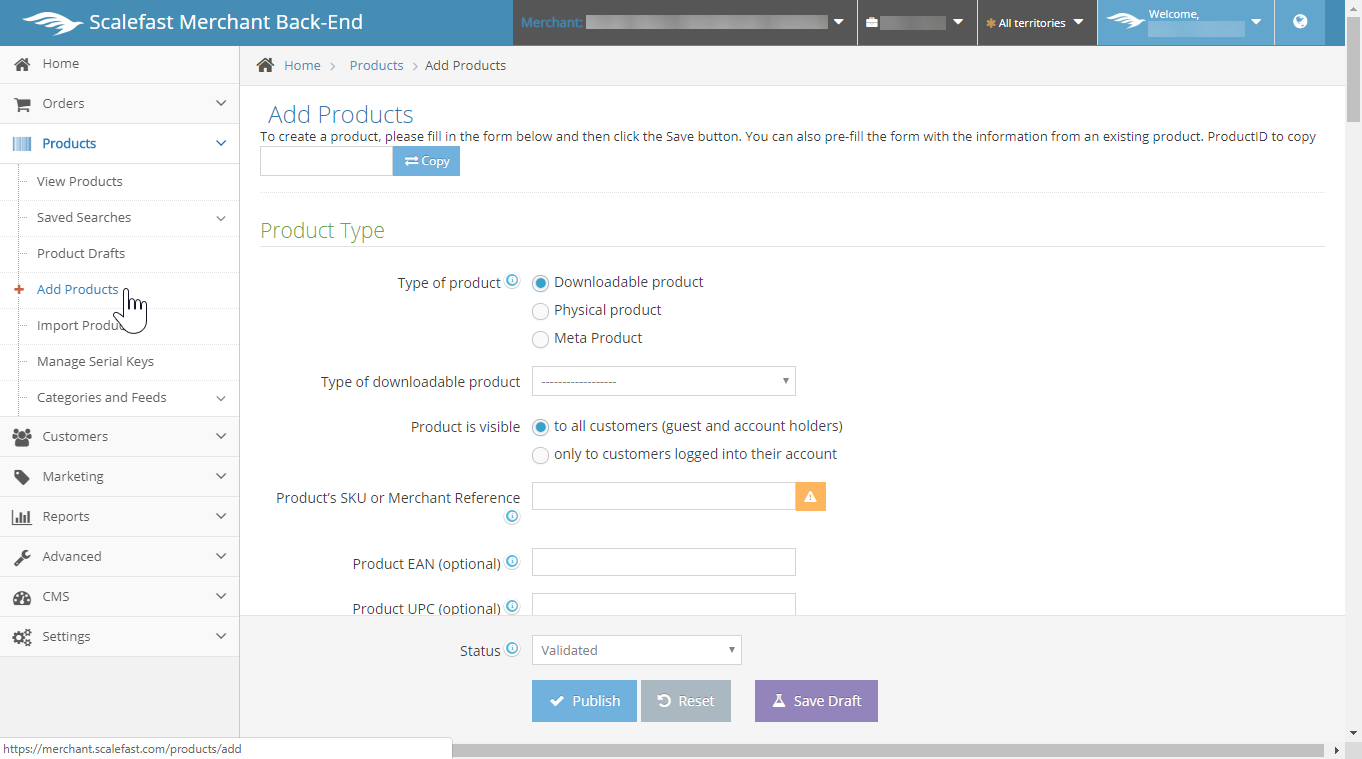Click the home icon in breadcrumb
This screenshot has width=1362, height=759.
[x=265, y=65]
